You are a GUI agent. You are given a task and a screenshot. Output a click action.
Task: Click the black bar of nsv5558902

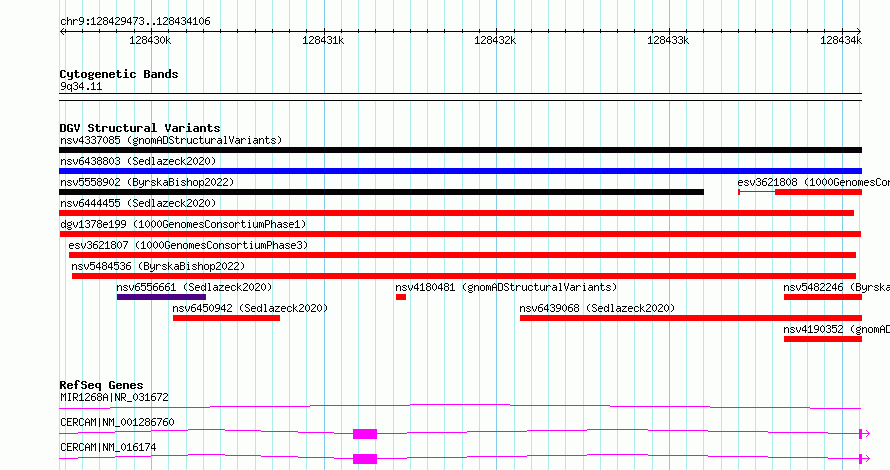[381, 192]
